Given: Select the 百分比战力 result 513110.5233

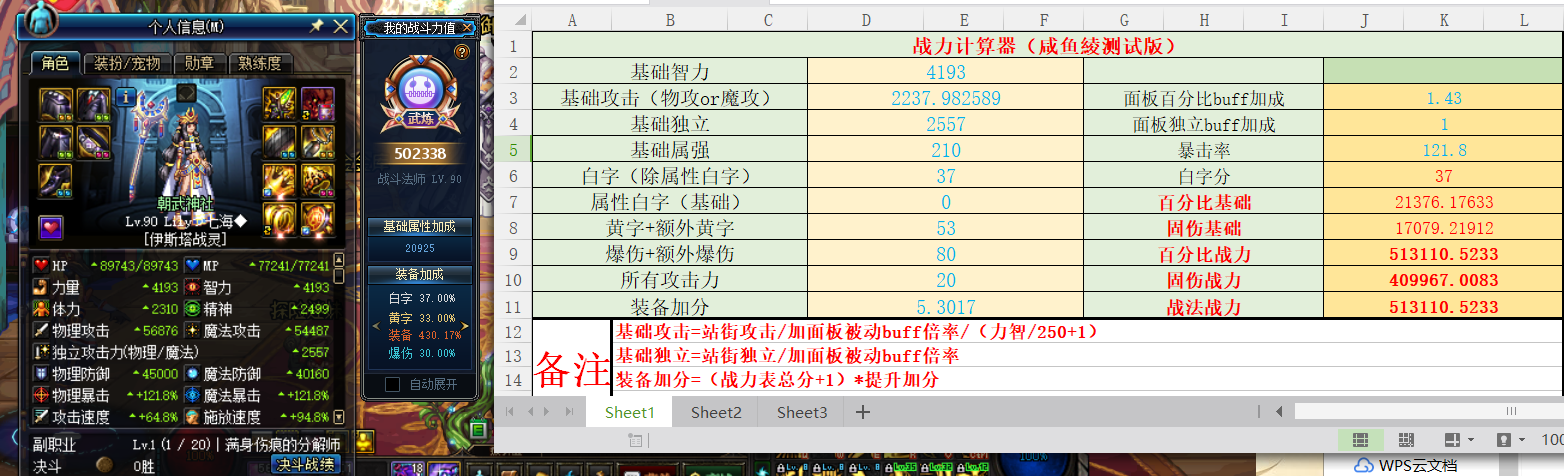Looking at the screenshot, I should coord(1443,254).
